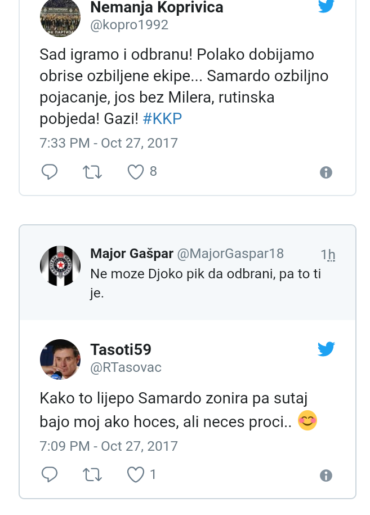Click Twitter bird logo on Tasoti59 tweet
The width and height of the screenshot is (370, 515).
click(326, 349)
